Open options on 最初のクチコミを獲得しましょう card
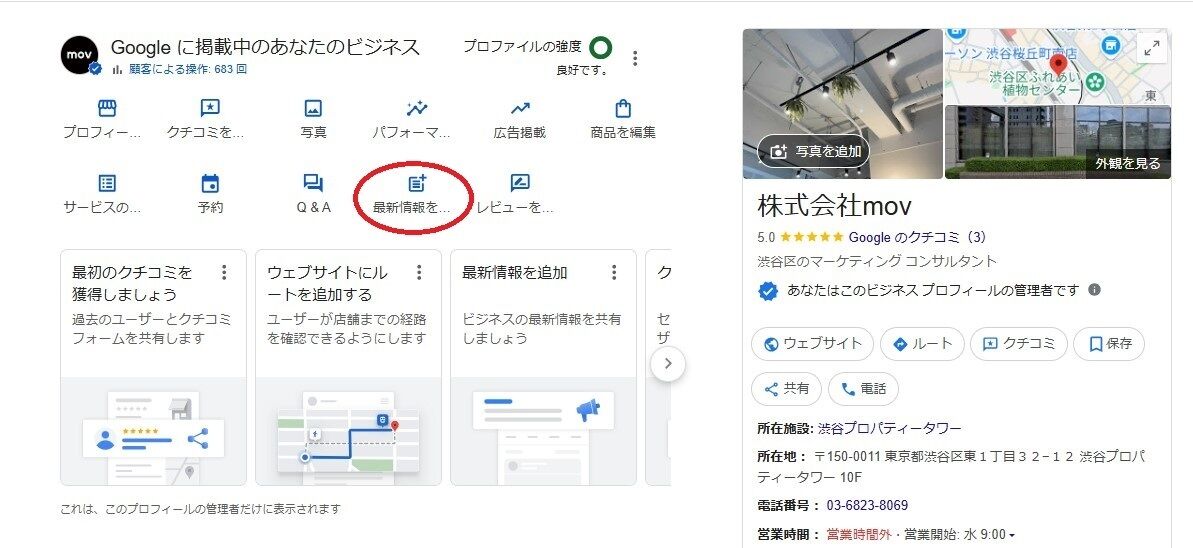The height and width of the screenshot is (548, 1193). [x=224, y=272]
